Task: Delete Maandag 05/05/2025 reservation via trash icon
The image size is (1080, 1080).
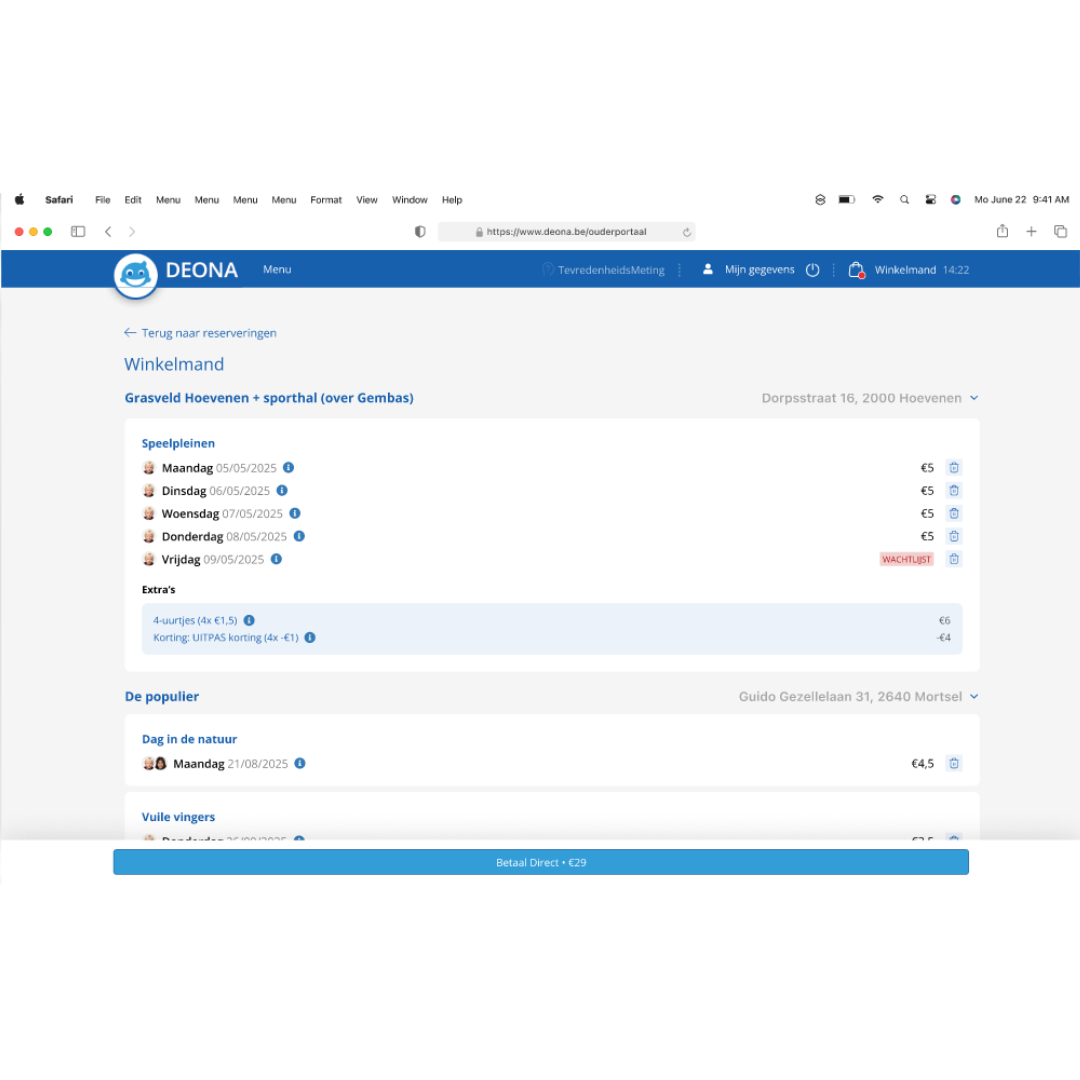Action: 954,467
